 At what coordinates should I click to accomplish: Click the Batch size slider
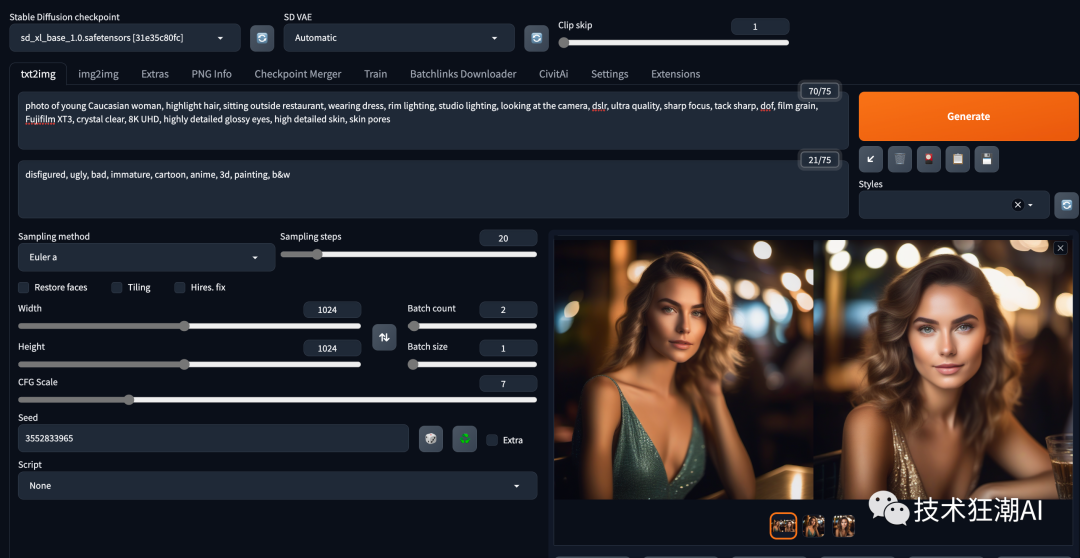tap(472, 364)
